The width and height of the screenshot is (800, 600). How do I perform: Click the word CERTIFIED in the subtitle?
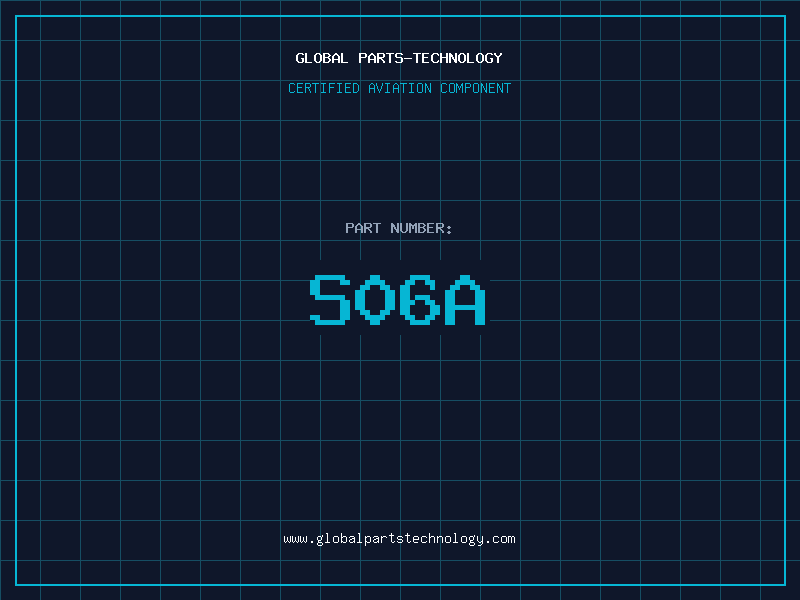[324, 88]
